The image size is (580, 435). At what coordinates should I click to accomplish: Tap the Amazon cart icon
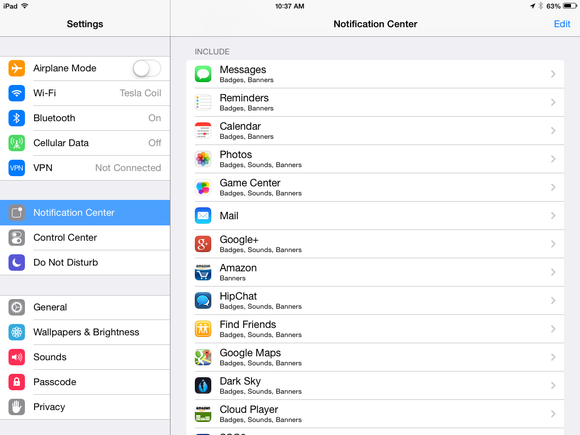tap(203, 272)
